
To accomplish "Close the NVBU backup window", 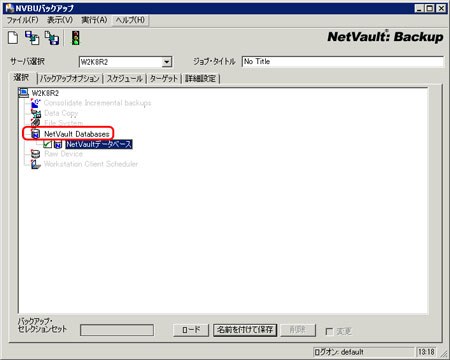I will 442,8.
